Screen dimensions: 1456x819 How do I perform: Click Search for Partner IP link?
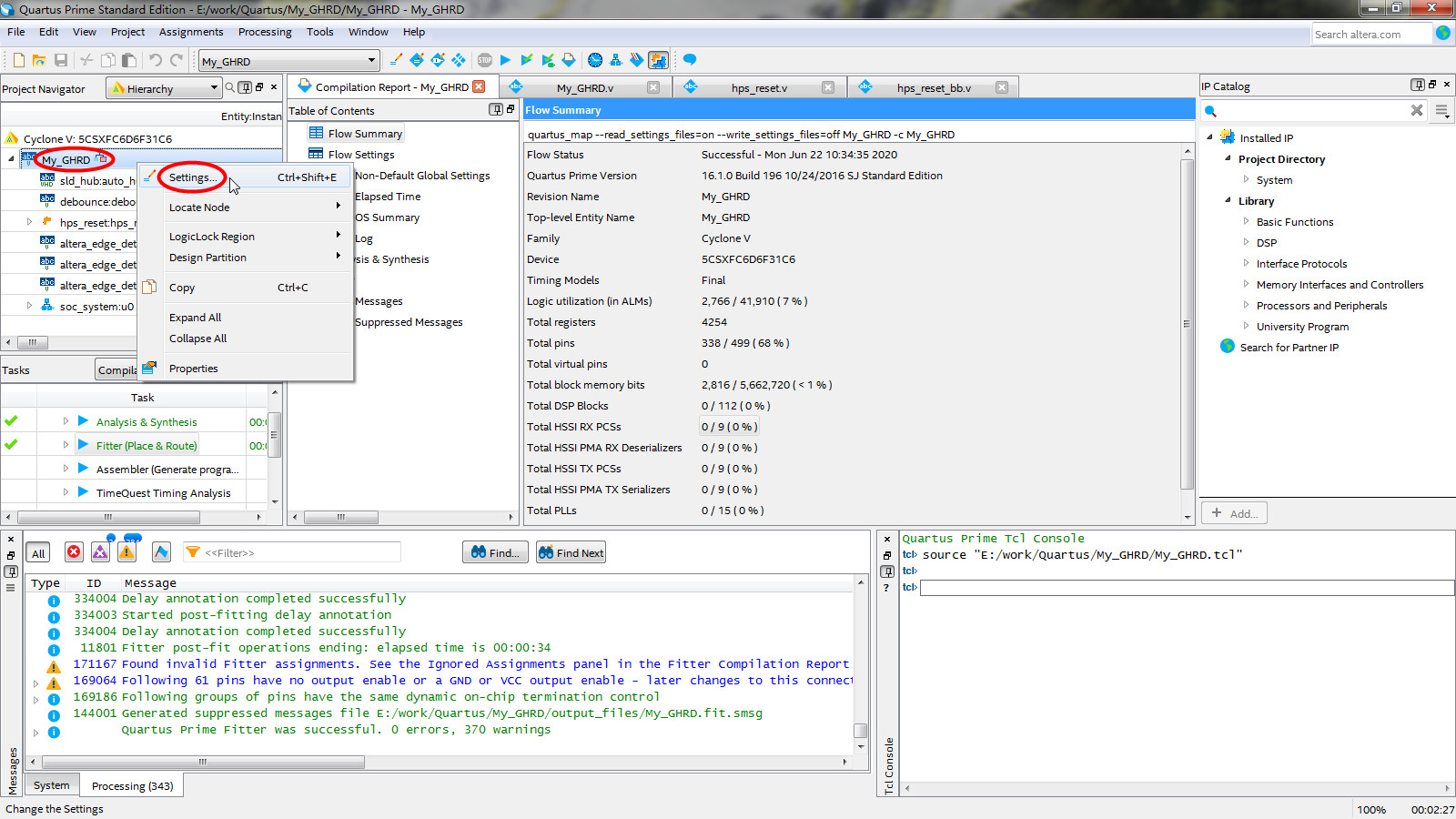(x=1289, y=348)
